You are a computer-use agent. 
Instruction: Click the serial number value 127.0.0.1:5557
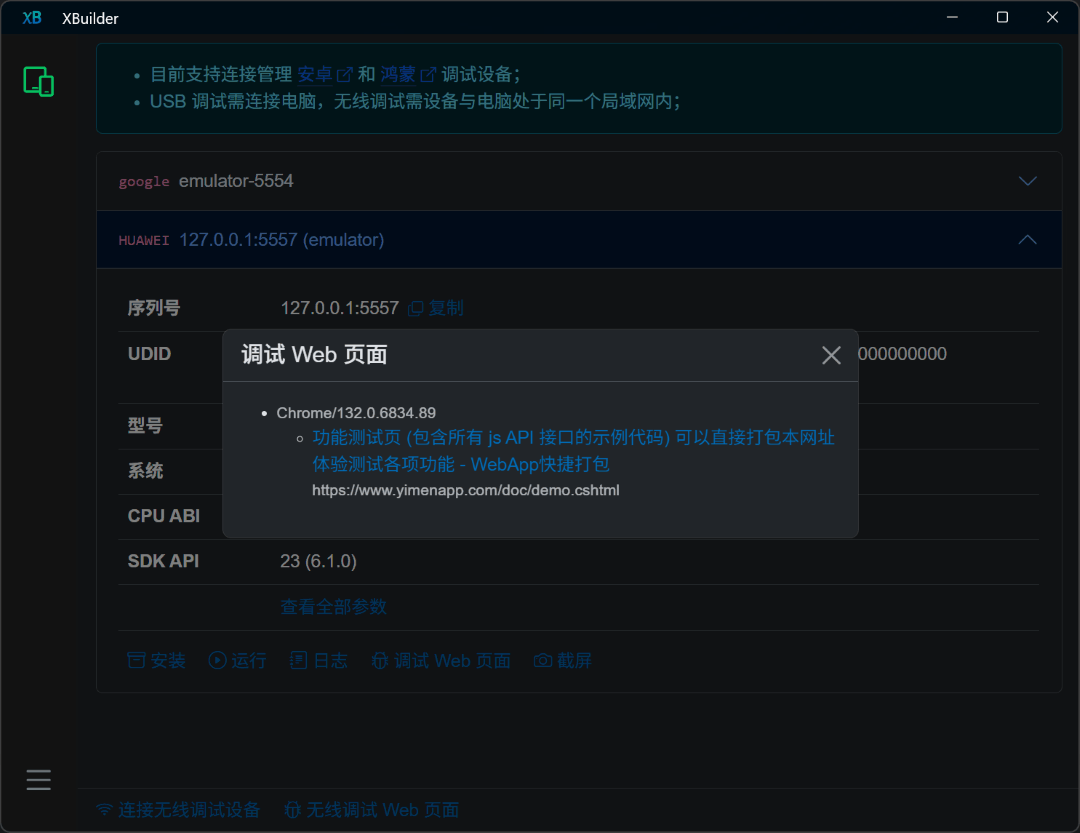click(340, 308)
